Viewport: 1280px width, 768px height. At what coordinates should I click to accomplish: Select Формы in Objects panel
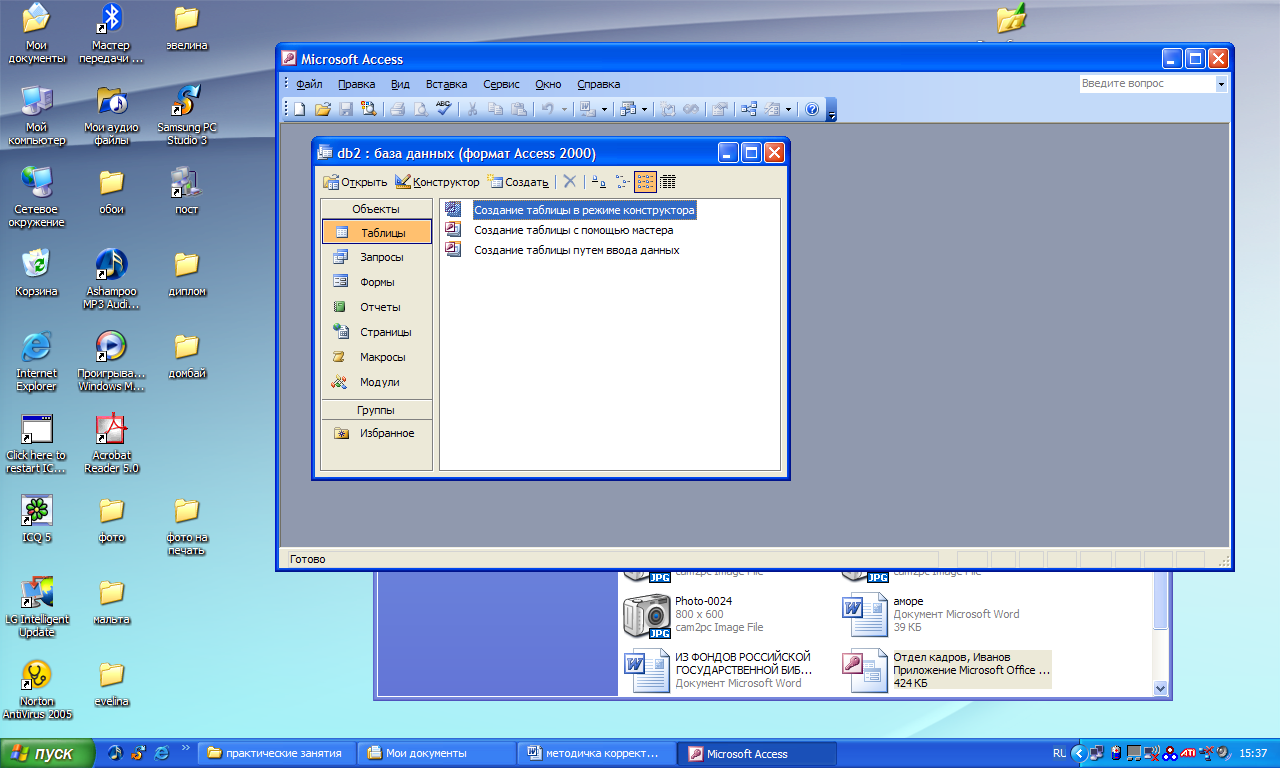tap(377, 282)
